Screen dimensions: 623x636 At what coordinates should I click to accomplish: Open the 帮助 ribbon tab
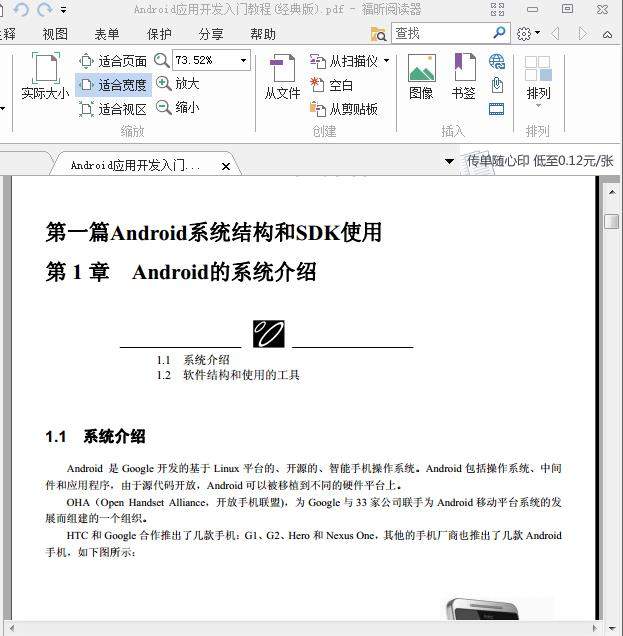click(x=263, y=34)
